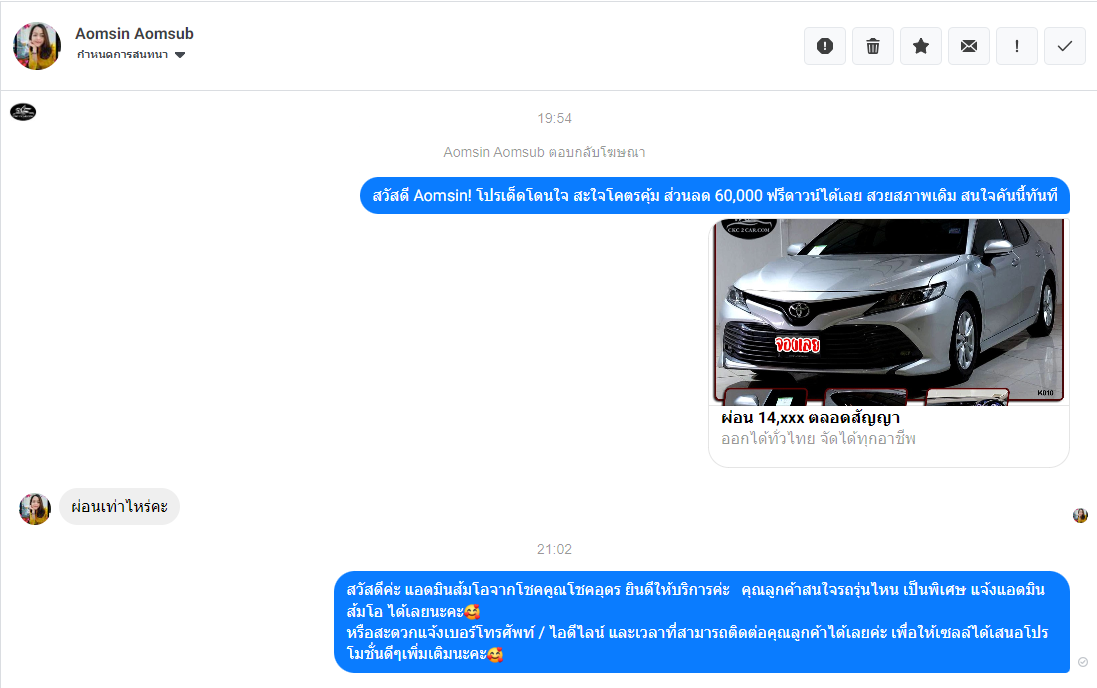Image resolution: width=1097 pixels, height=688 pixels.
Task: Click the Aomsin Aomsub ตอบกลับโฆษณา notice
Action: click(544, 152)
